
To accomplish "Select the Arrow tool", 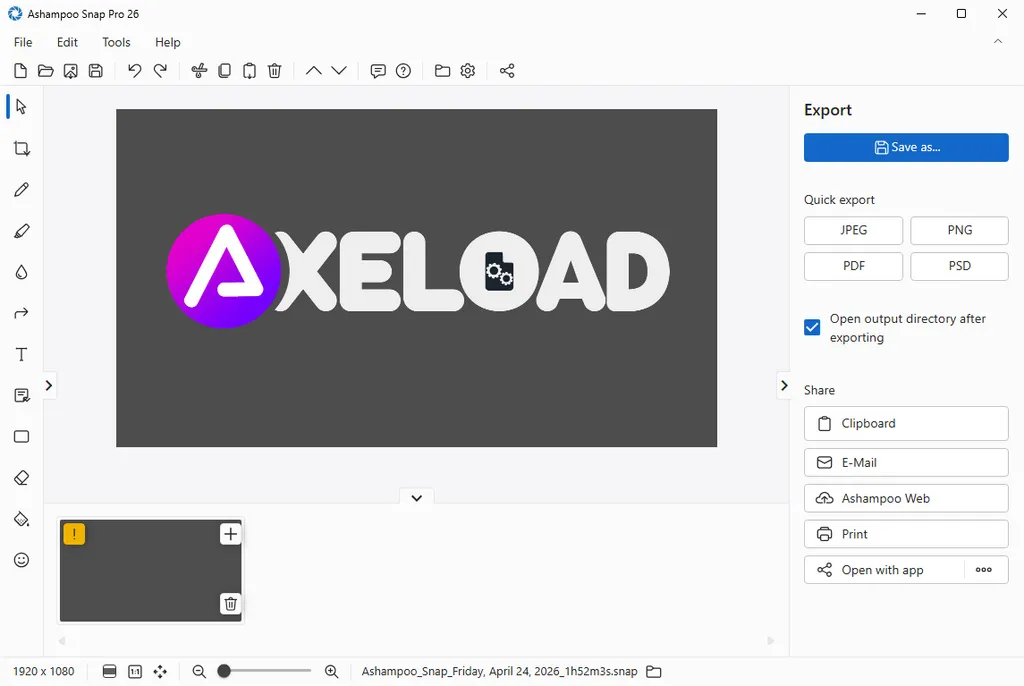I will (22, 314).
